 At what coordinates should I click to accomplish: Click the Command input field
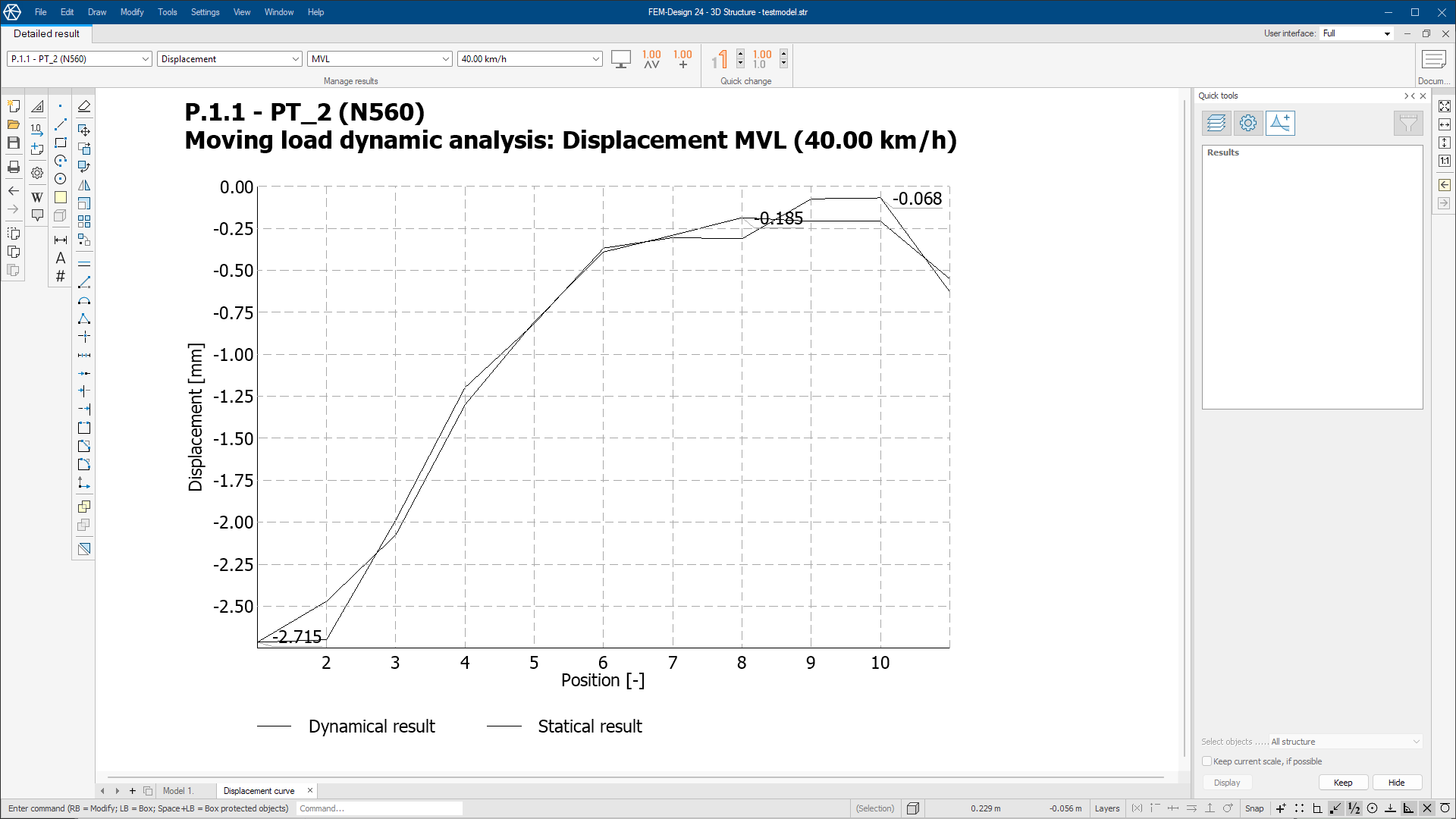tap(379, 808)
